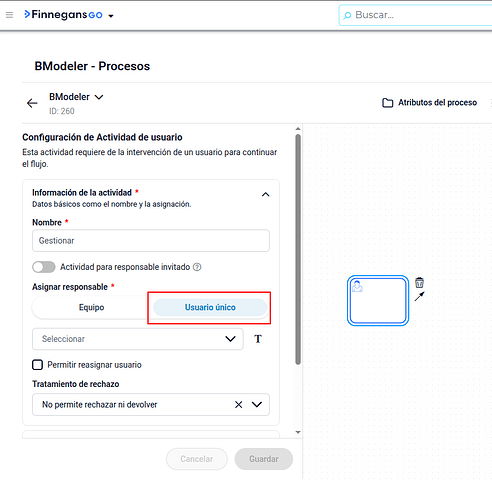The width and height of the screenshot is (492, 500).
Task: Open the Seleccionar responsable dropdown
Action: click(138, 339)
